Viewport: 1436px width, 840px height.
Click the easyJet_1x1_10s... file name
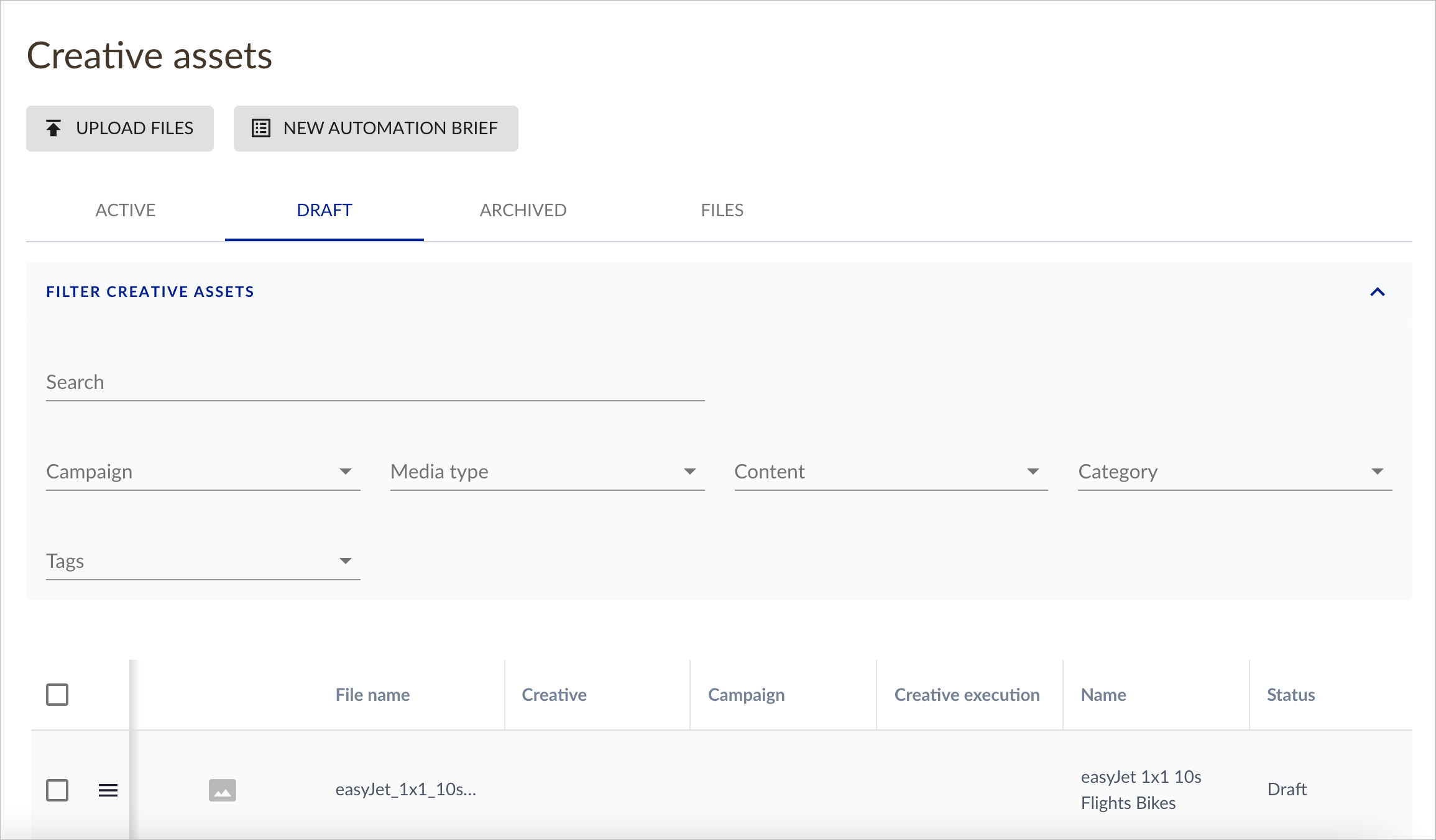(406, 790)
